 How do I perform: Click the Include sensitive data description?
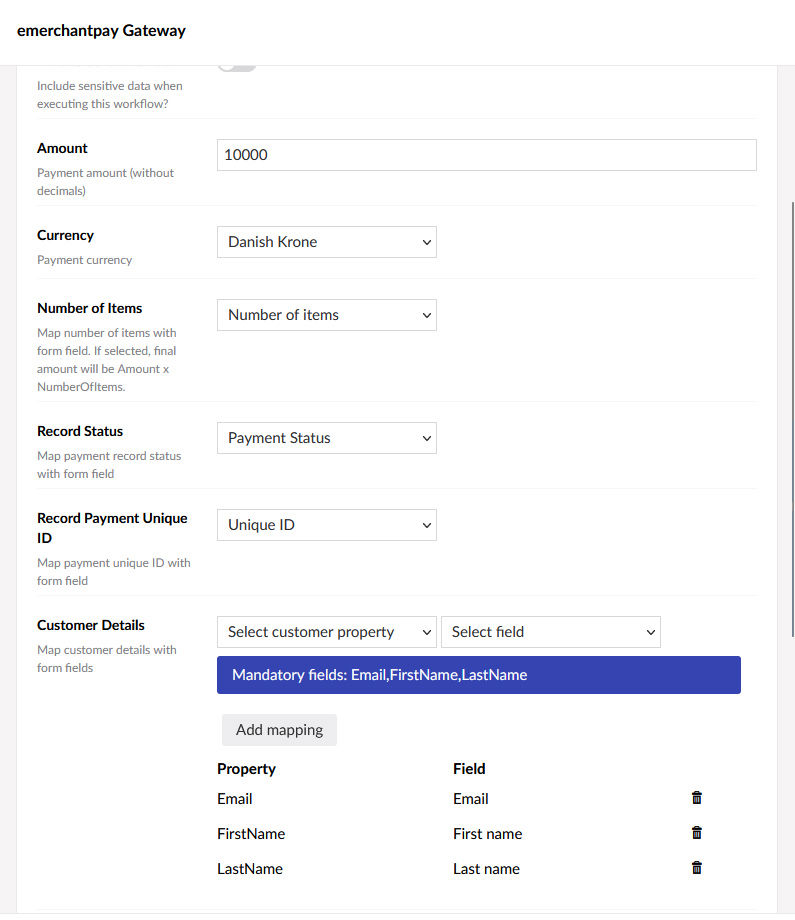(110, 94)
